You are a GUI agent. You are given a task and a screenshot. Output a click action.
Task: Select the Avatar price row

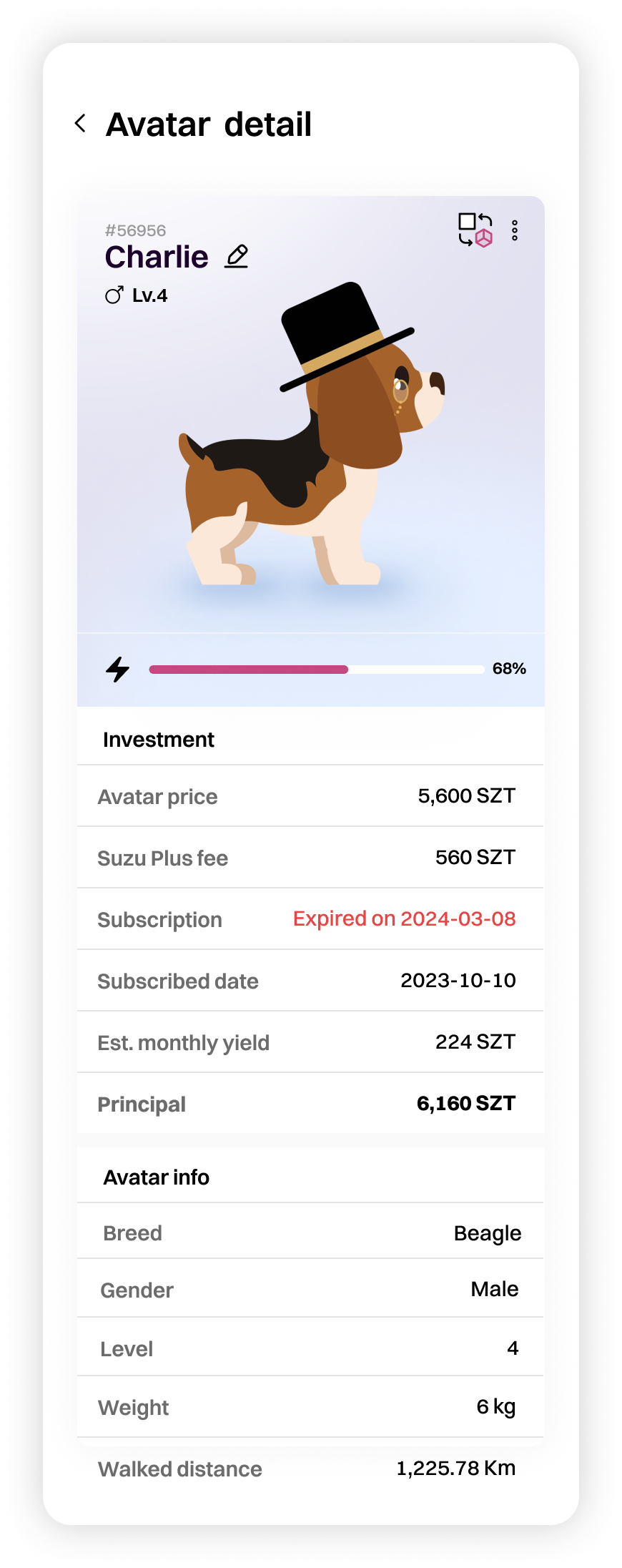pyautogui.click(x=310, y=796)
